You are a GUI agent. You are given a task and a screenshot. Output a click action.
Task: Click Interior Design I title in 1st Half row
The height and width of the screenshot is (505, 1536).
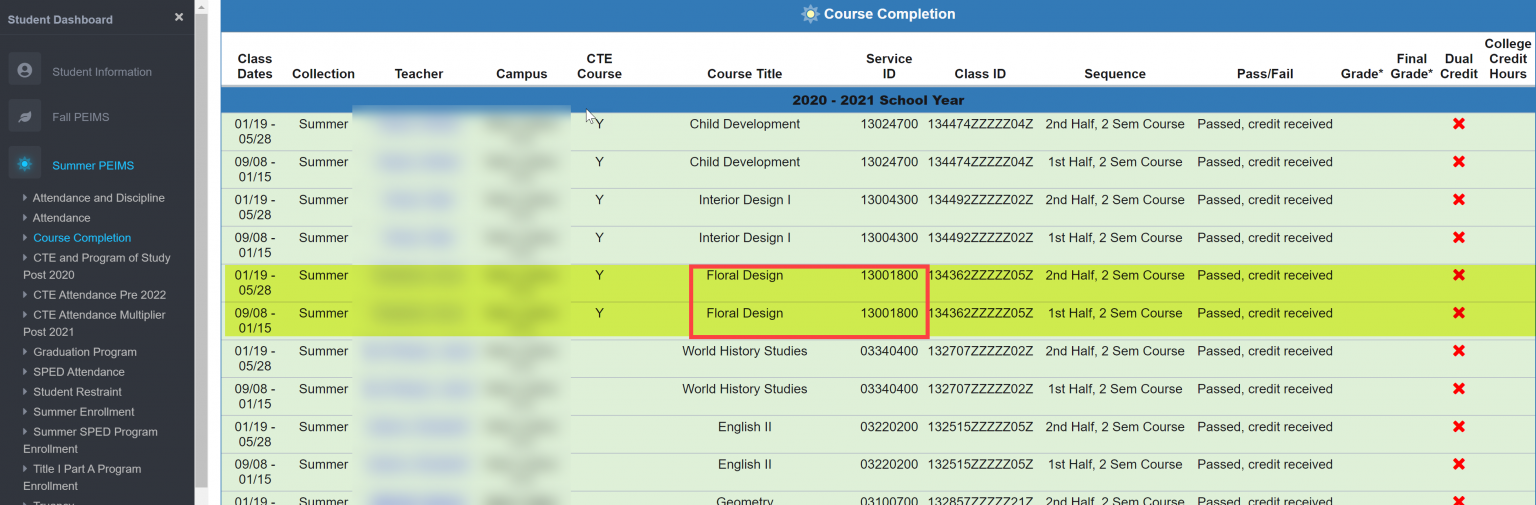[745, 238]
